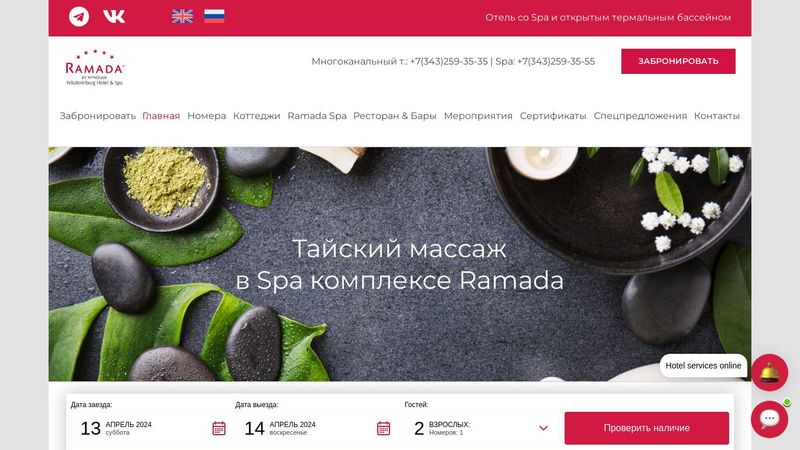800x450 pixels.
Task: Open the Telegram social link icon
Action: [x=79, y=17]
